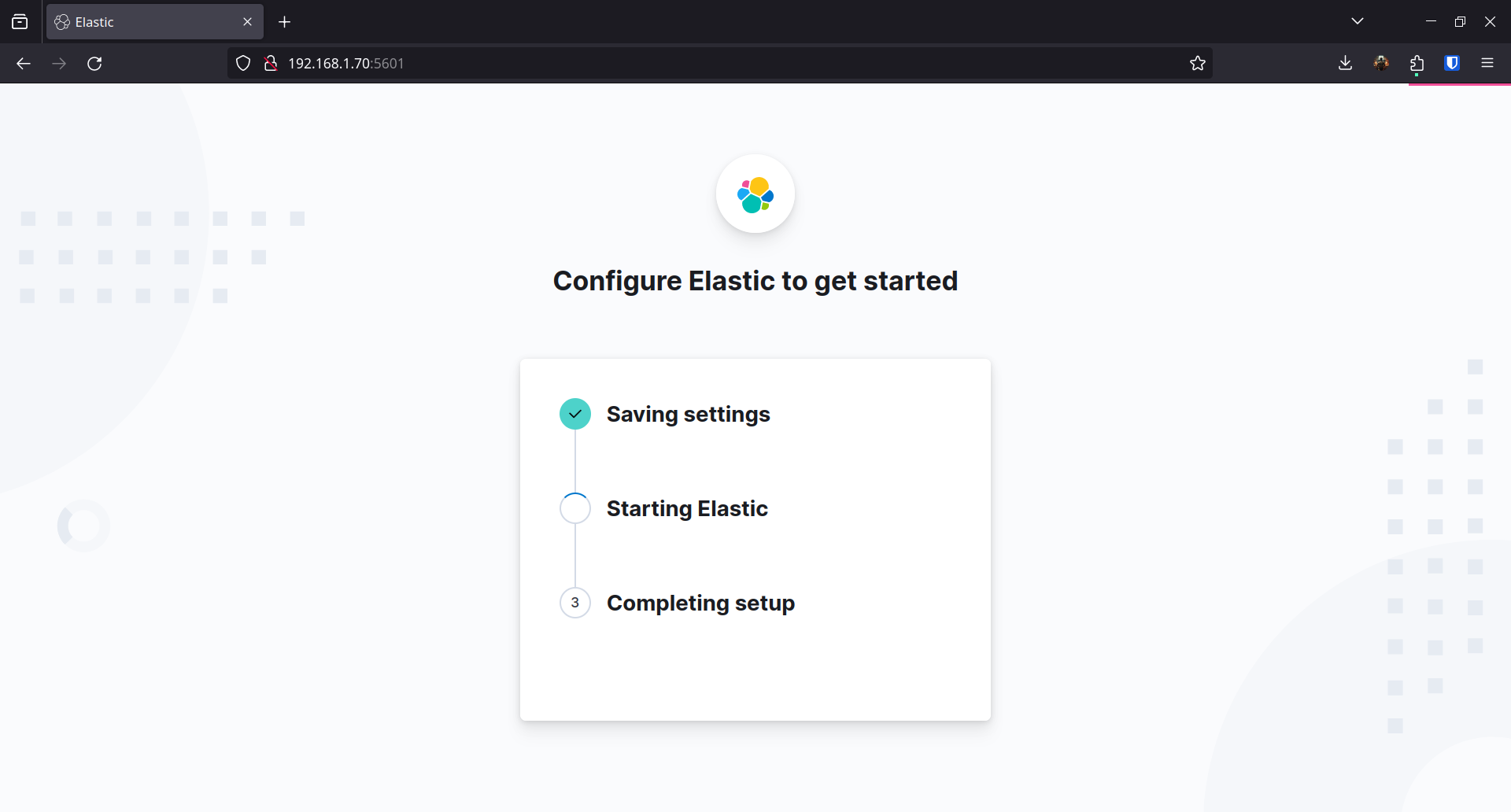Image resolution: width=1511 pixels, height=812 pixels.
Task: Close the Elastic tab
Action: pyautogui.click(x=247, y=22)
